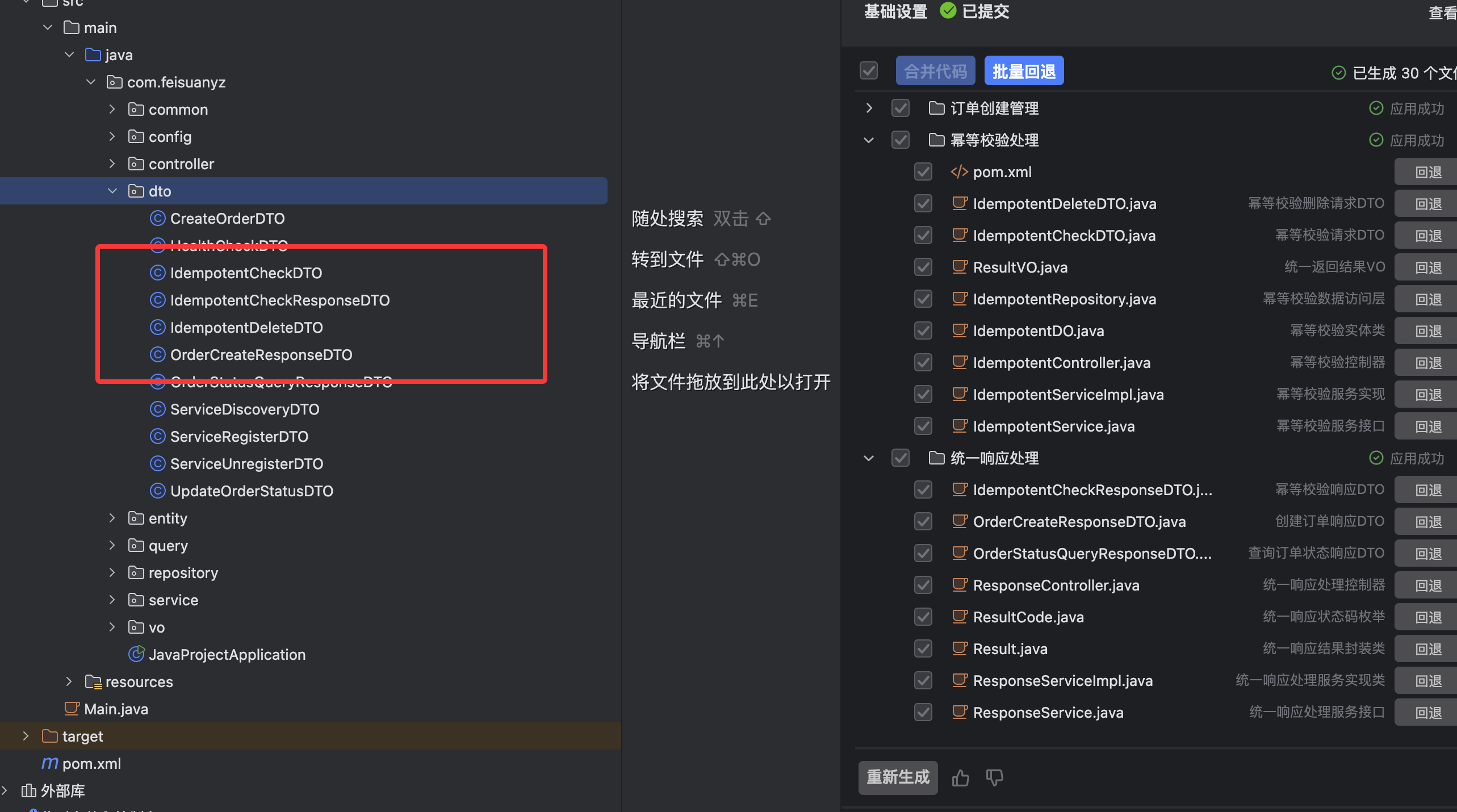Screen dimensions: 1457x812
Task: Click the 重新生成 button
Action: click(898, 777)
